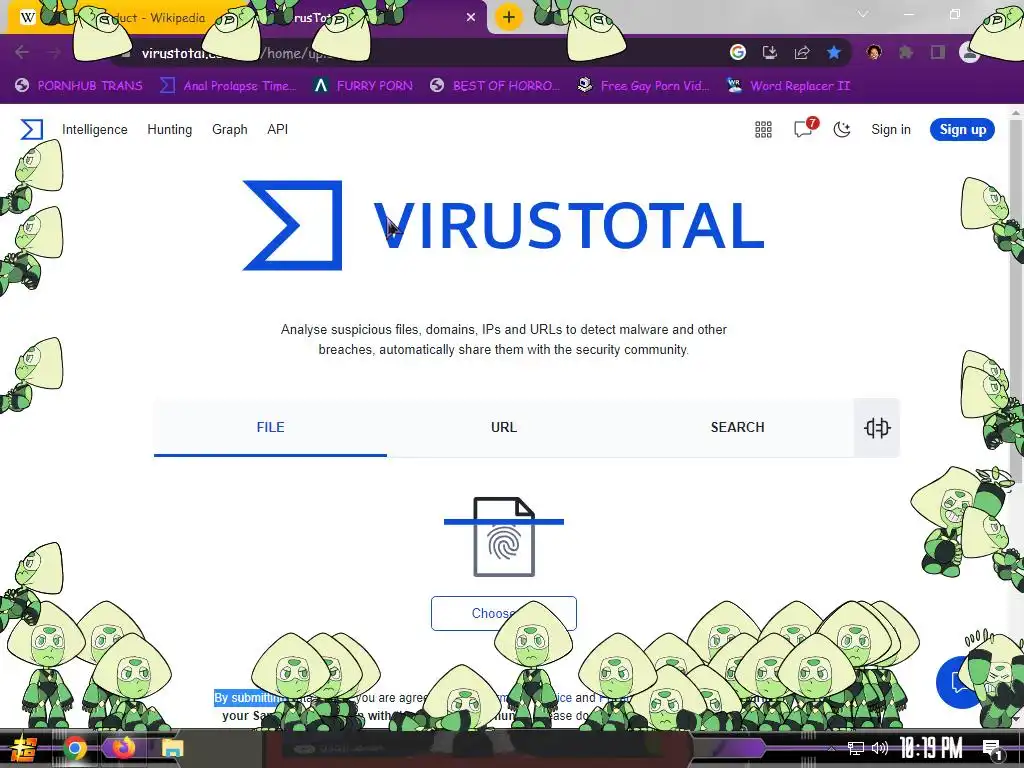Click the install app icon in address bar

[770, 52]
